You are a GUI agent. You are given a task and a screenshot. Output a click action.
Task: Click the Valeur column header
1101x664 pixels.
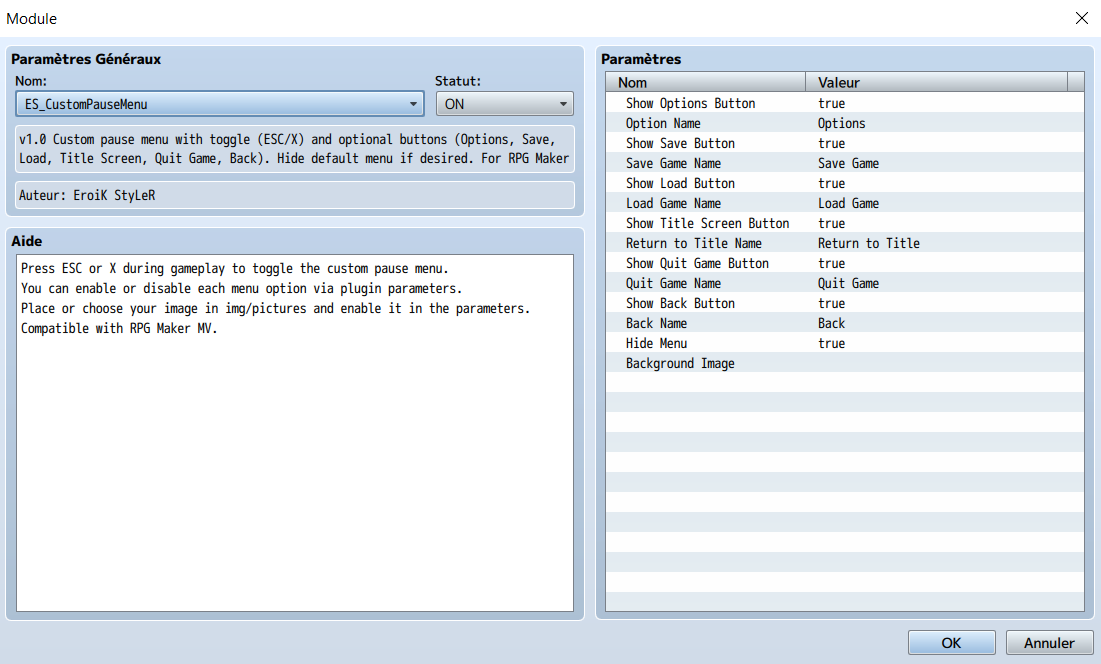(x=936, y=82)
